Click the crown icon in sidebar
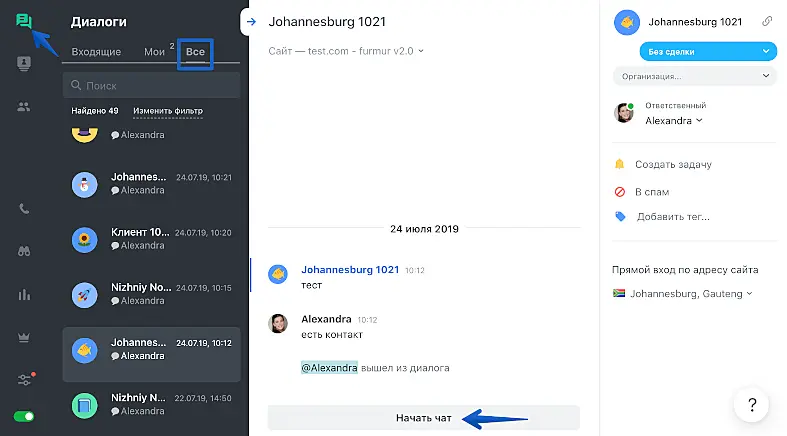This screenshot has width=787, height=436. [24, 338]
